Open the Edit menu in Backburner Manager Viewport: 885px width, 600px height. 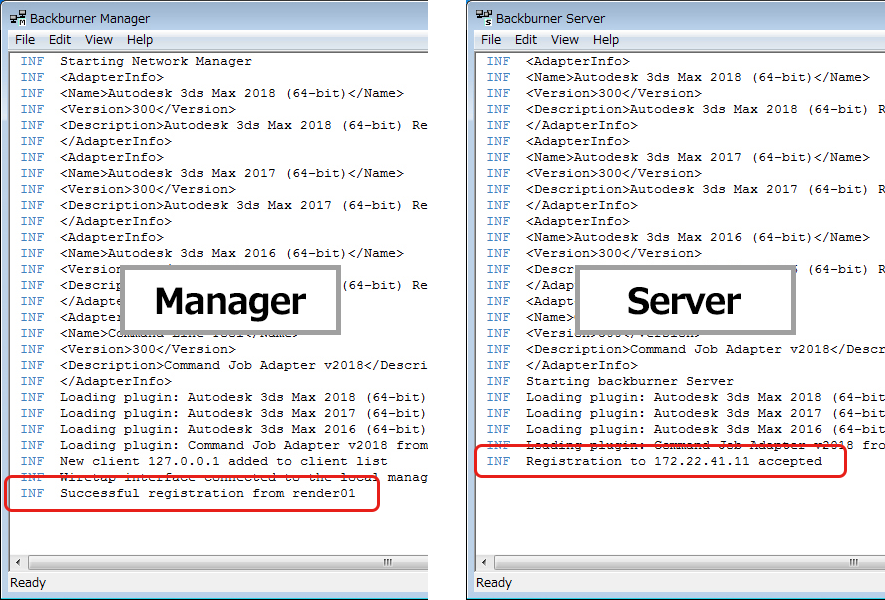pyautogui.click(x=60, y=40)
